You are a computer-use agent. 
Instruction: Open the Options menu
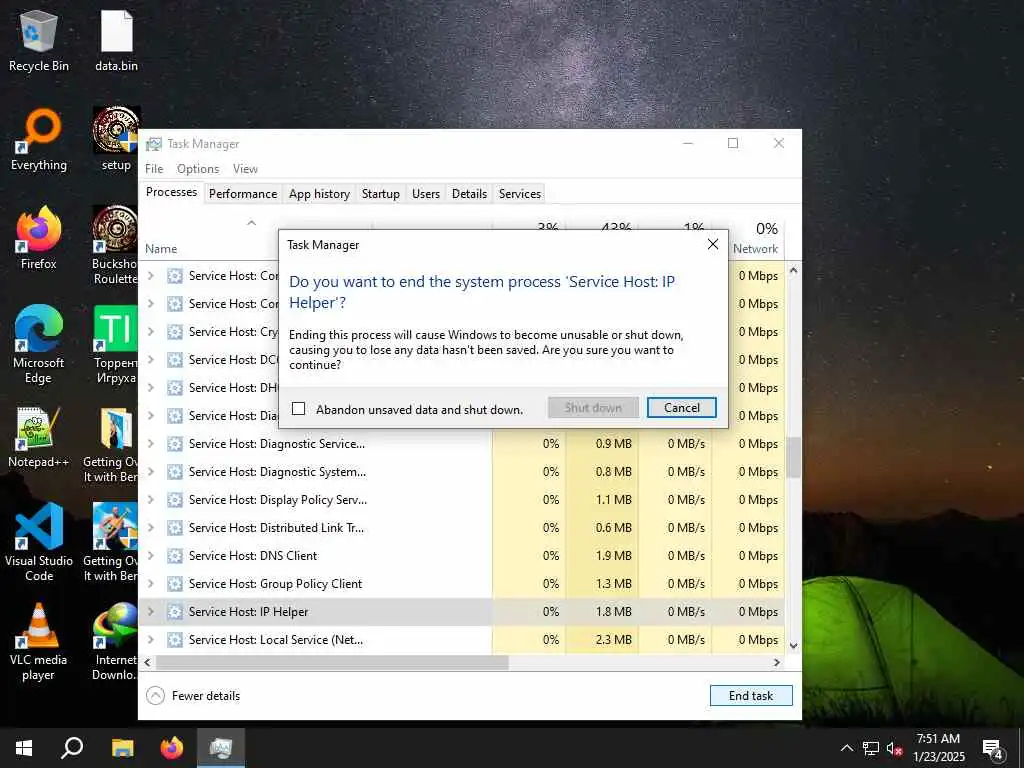(198, 168)
